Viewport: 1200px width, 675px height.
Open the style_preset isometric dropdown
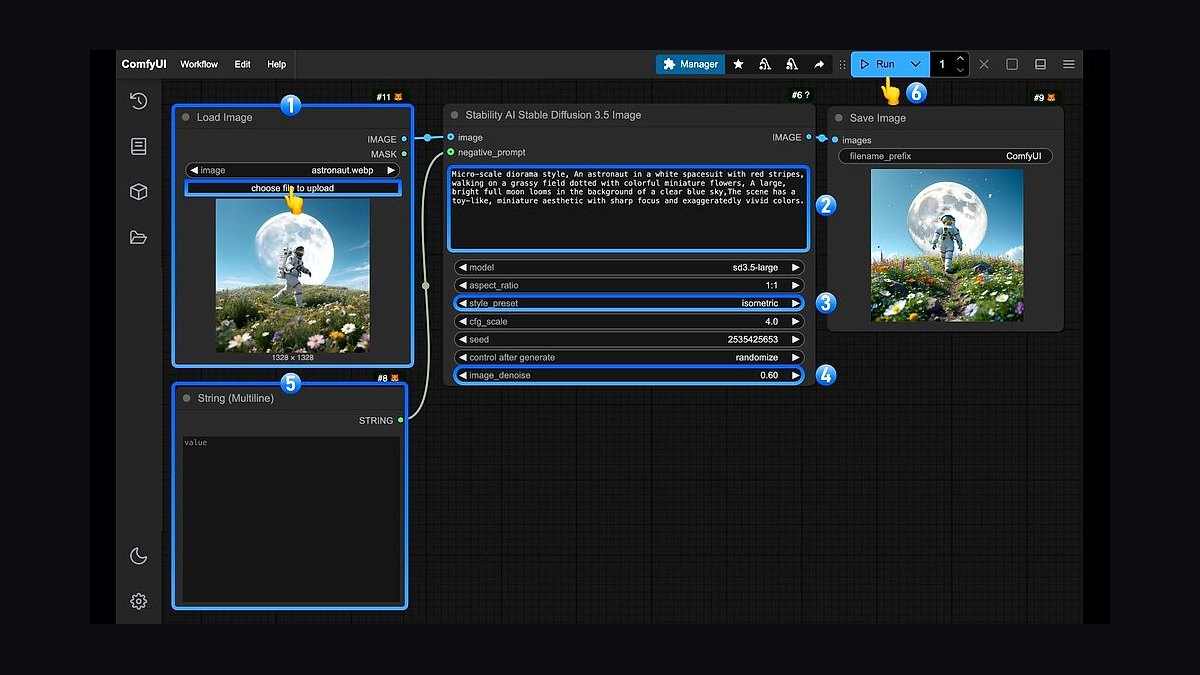coord(629,303)
